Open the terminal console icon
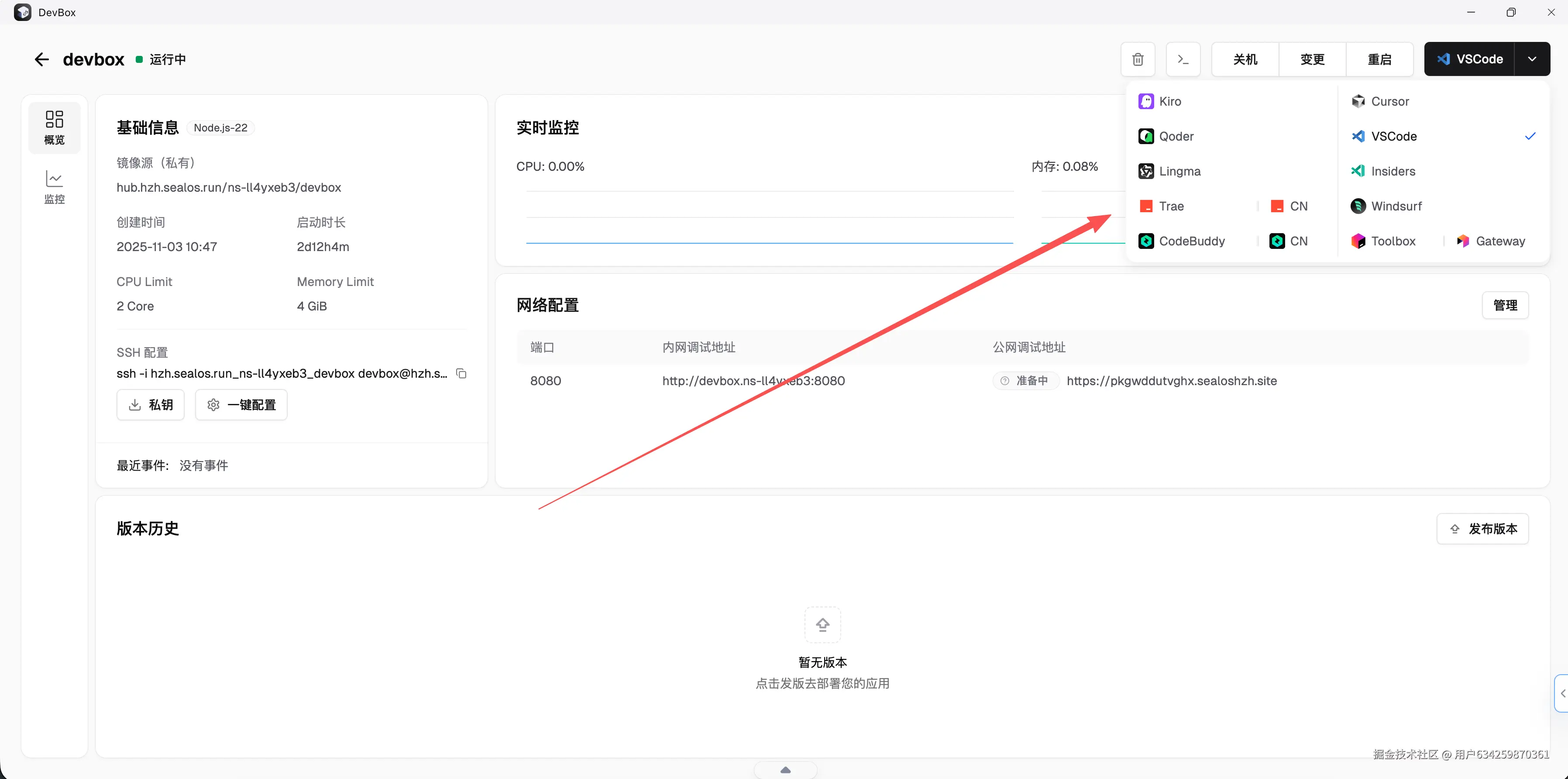Viewport: 1568px width, 779px height. point(1183,59)
